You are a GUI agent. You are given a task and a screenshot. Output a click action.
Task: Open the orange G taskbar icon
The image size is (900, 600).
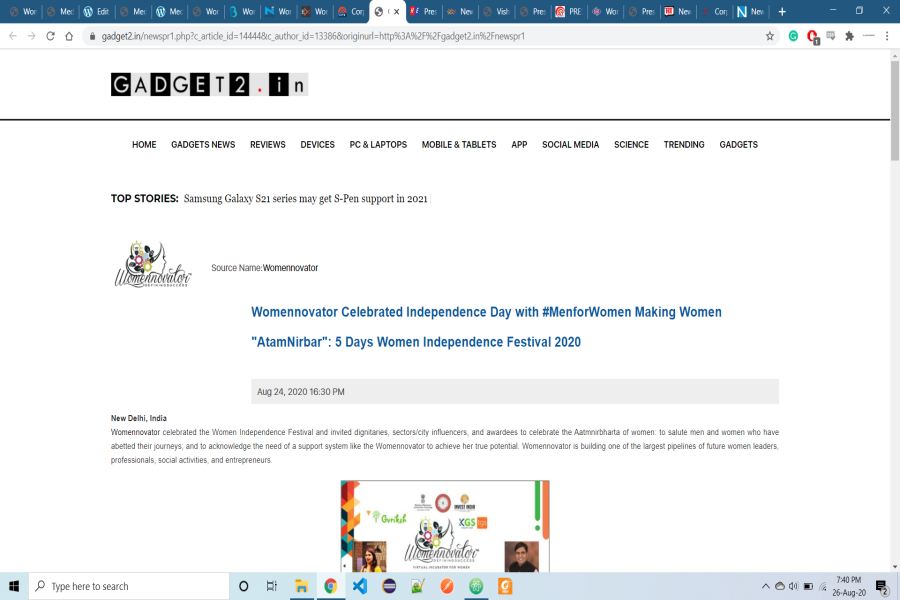pos(505,586)
